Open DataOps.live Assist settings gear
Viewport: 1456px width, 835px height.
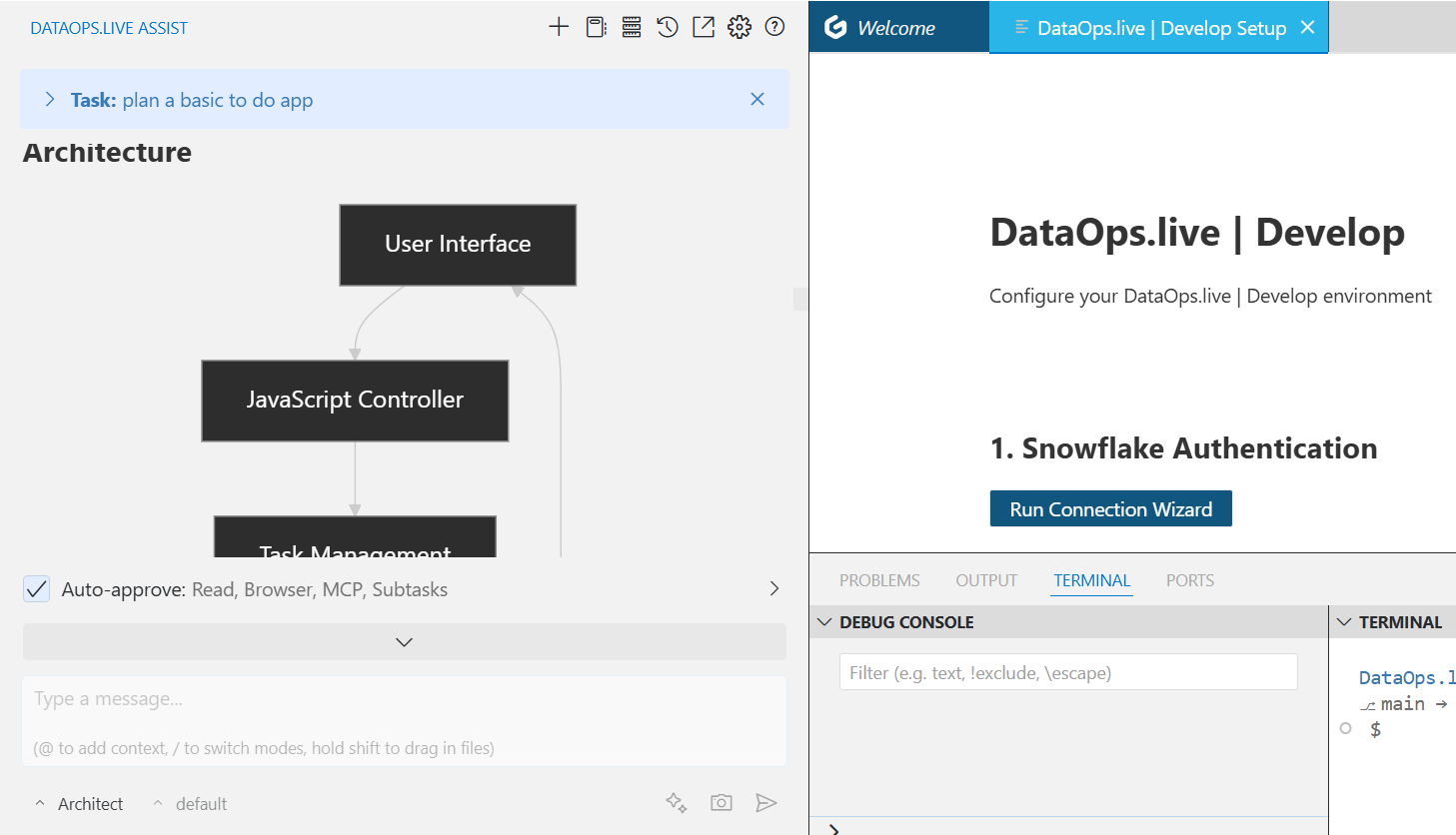click(x=739, y=27)
